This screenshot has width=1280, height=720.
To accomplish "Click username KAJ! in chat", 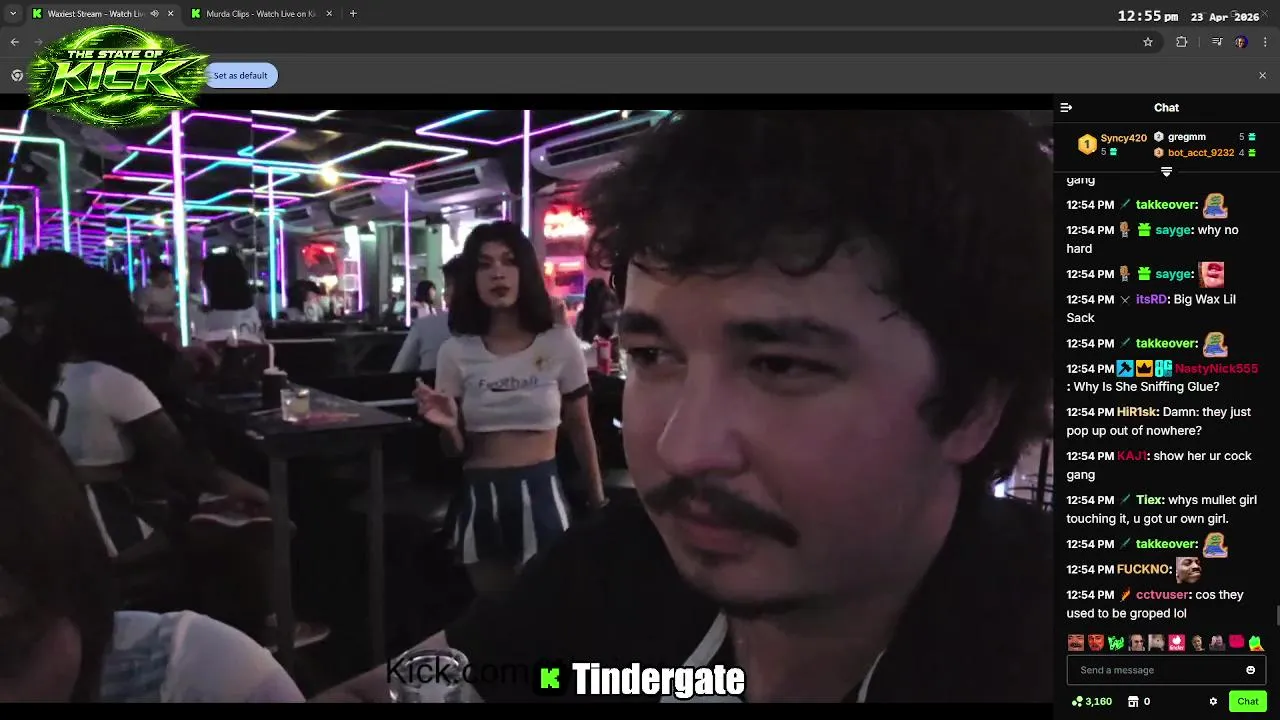I will (1131, 456).
